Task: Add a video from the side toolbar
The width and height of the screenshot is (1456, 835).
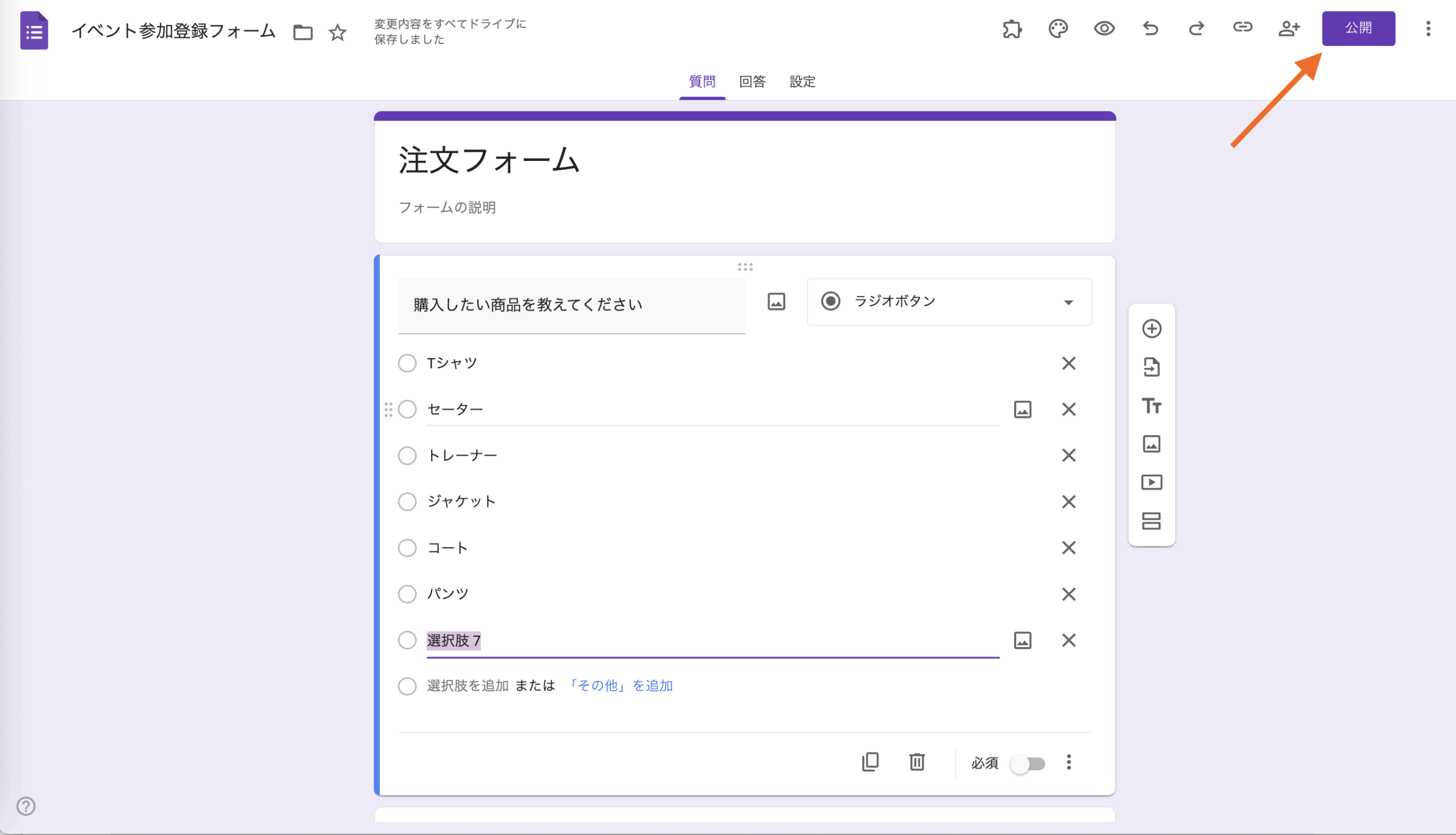Action: coord(1151,483)
